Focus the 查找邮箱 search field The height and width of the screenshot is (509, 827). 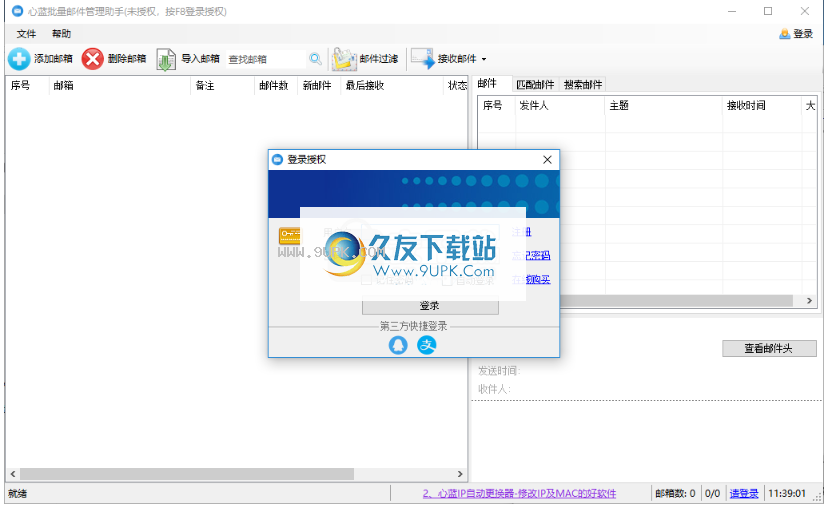(x=266, y=59)
